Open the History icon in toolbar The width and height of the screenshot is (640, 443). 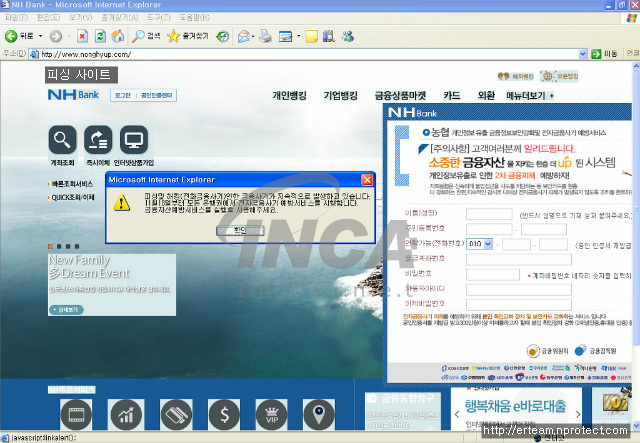pyautogui.click(x=222, y=36)
